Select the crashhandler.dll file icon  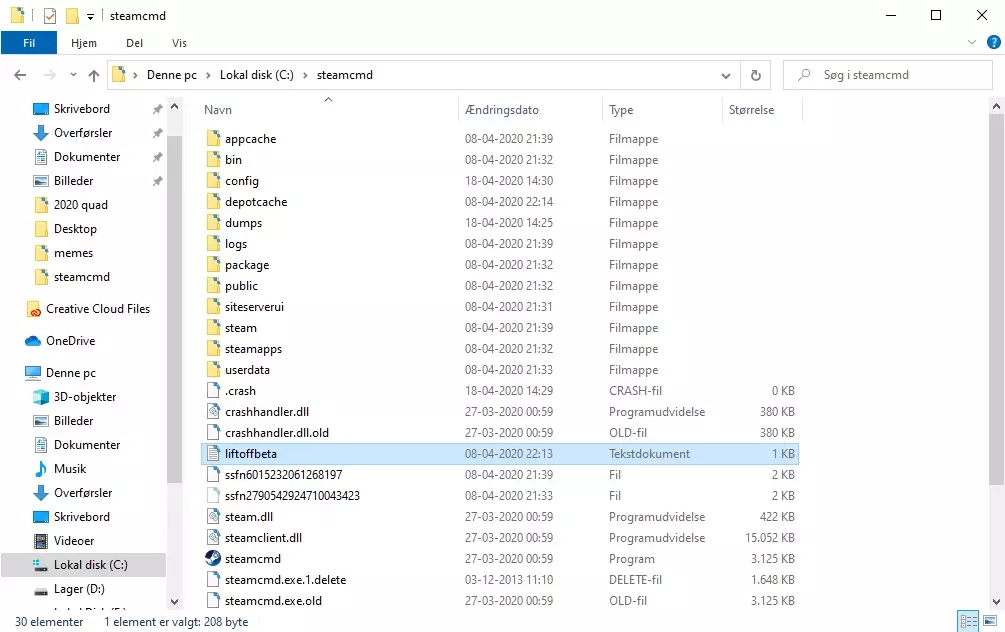coord(213,412)
